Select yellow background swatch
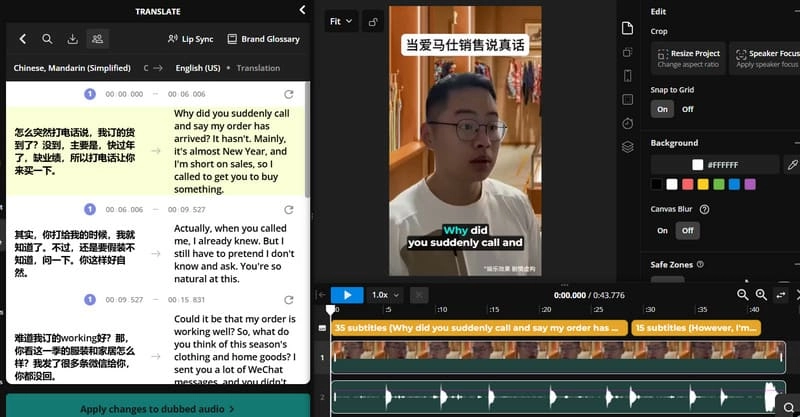Screen dimensions: 800x417 click(703, 184)
